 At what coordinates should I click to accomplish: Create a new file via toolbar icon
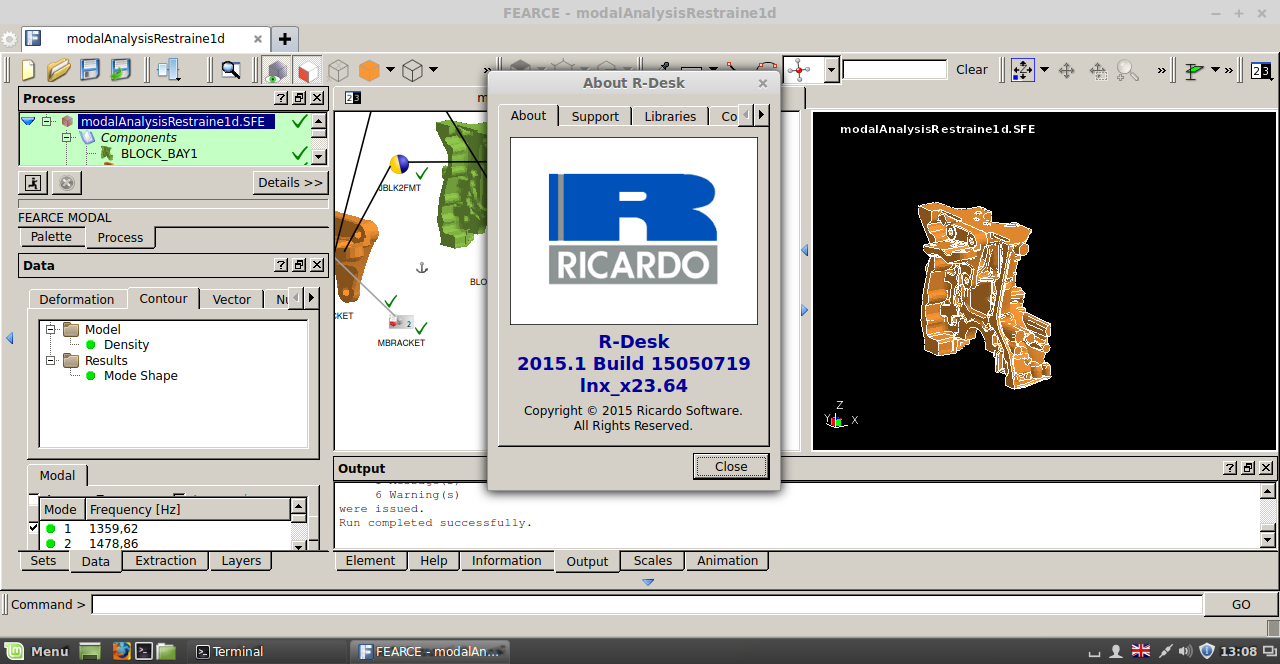coord(29,70)
